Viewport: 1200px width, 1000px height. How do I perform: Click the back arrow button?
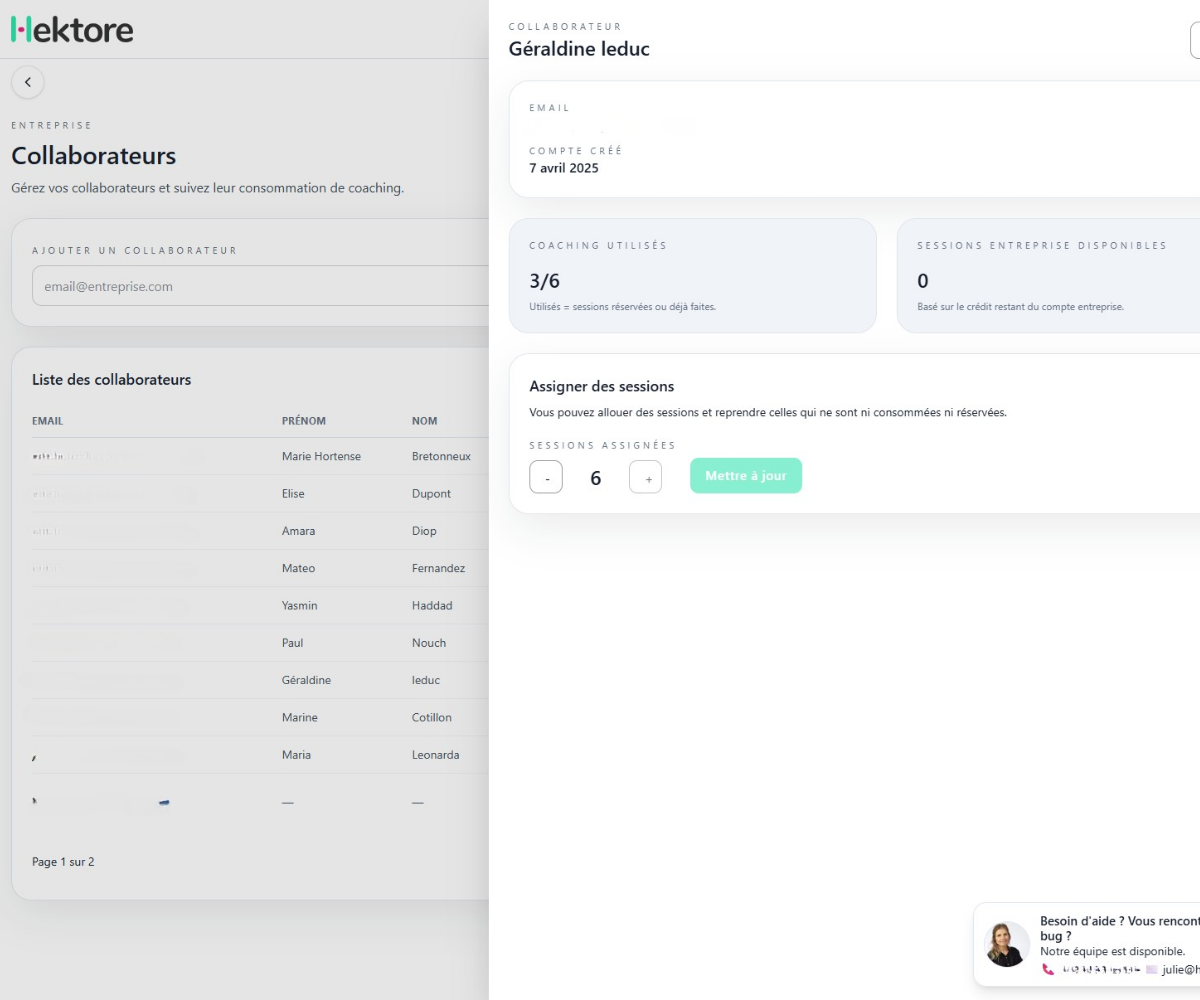[x=27, y=82]
